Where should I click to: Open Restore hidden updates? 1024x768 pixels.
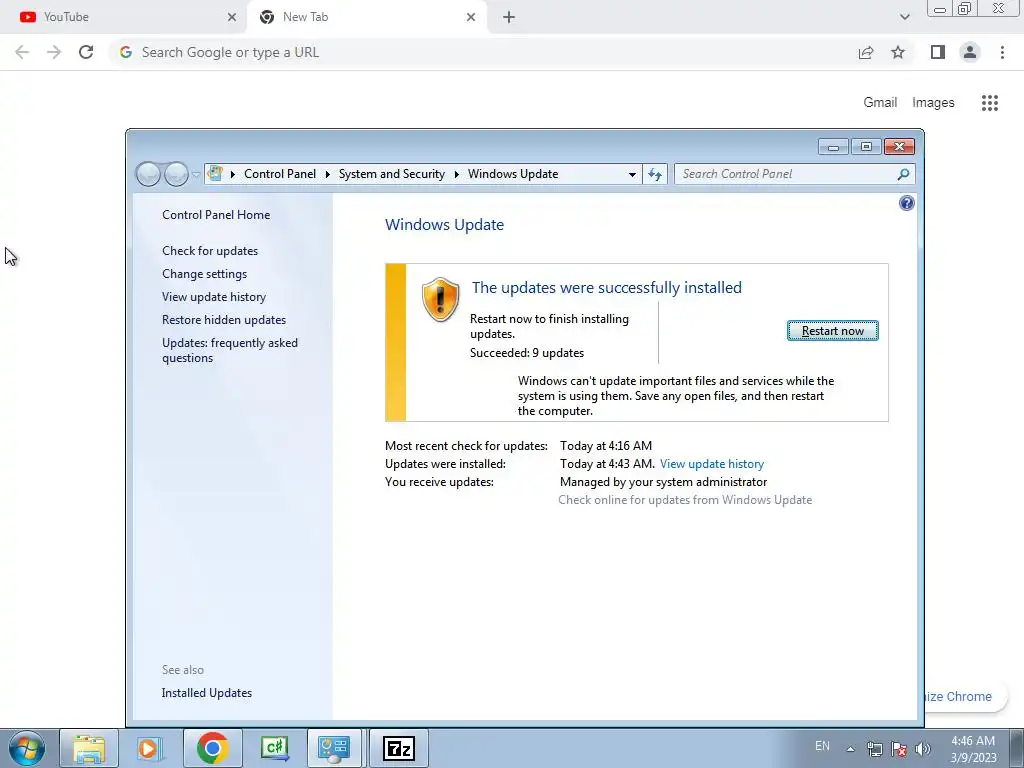(224, 320)
